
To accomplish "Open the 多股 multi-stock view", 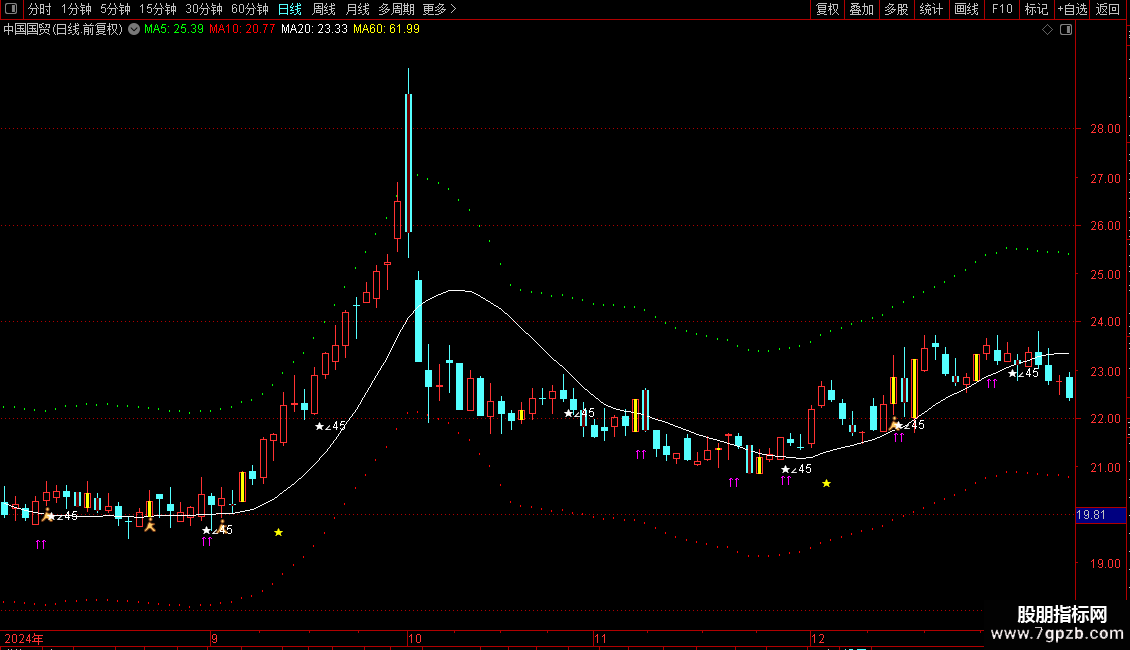I will (896, 9).
